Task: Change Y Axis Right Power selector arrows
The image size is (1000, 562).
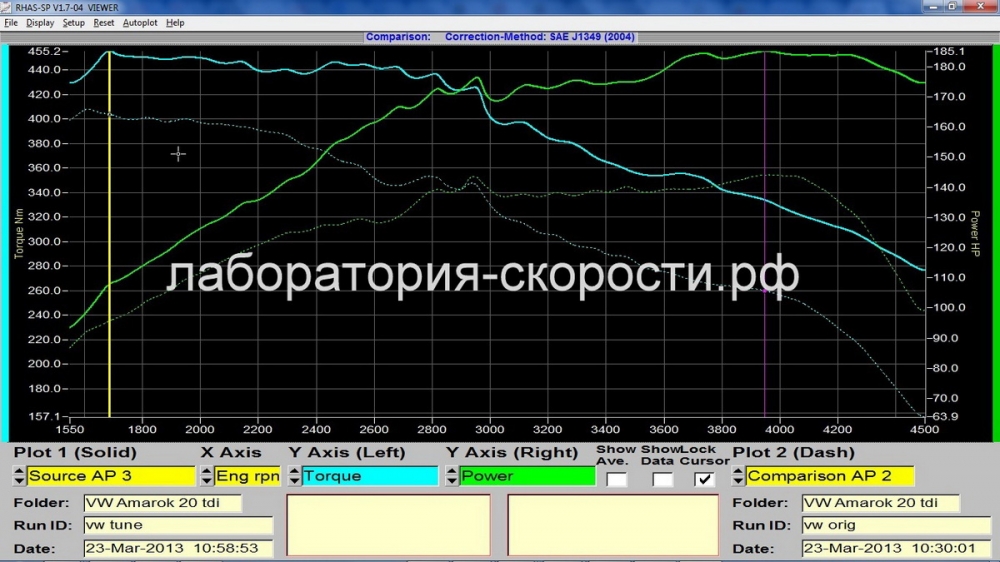Action: [x=452, y=477]
